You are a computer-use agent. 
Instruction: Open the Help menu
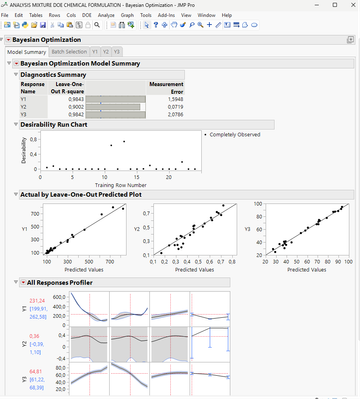[x=227, y=15]
